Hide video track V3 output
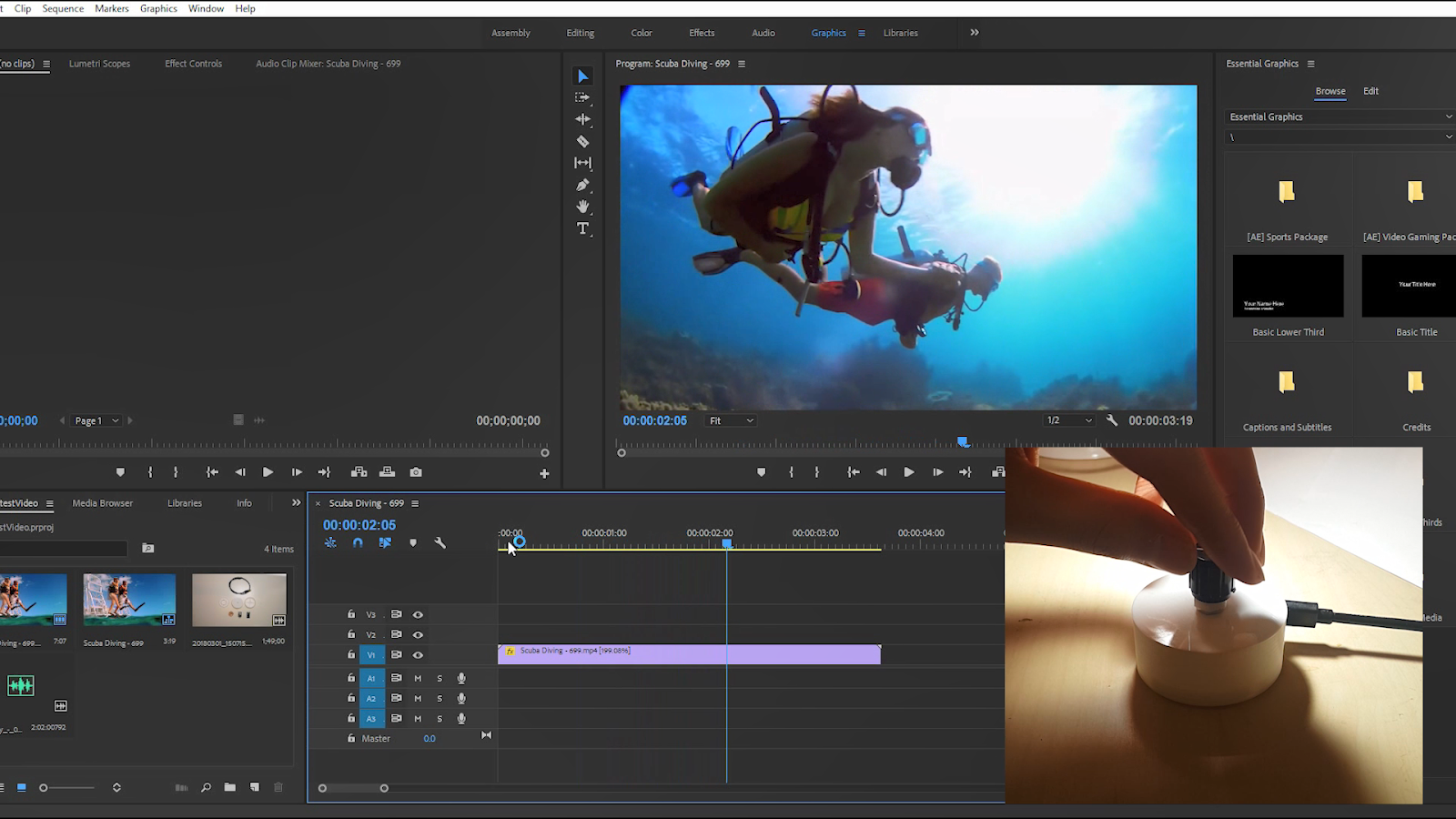The image size is (1456, 819). [x=418, y=615]
